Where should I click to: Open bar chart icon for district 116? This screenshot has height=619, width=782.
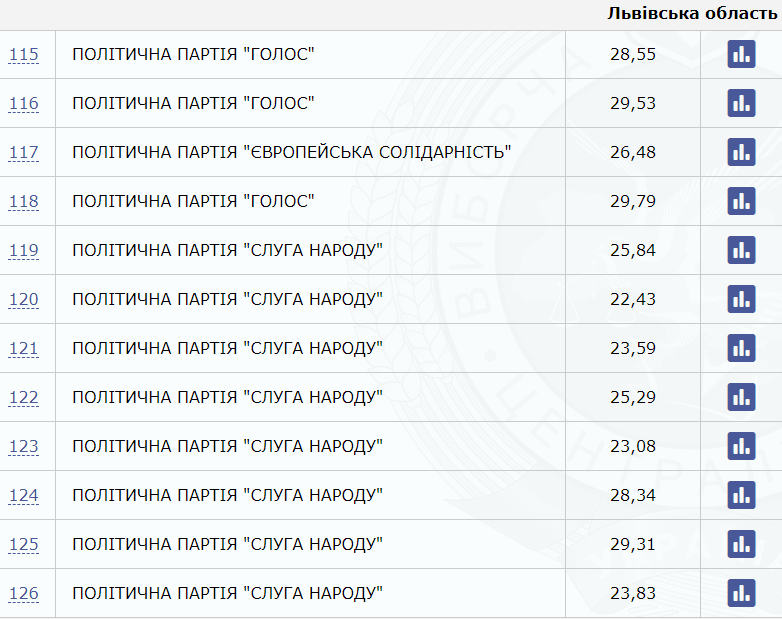tap(741, 103)
